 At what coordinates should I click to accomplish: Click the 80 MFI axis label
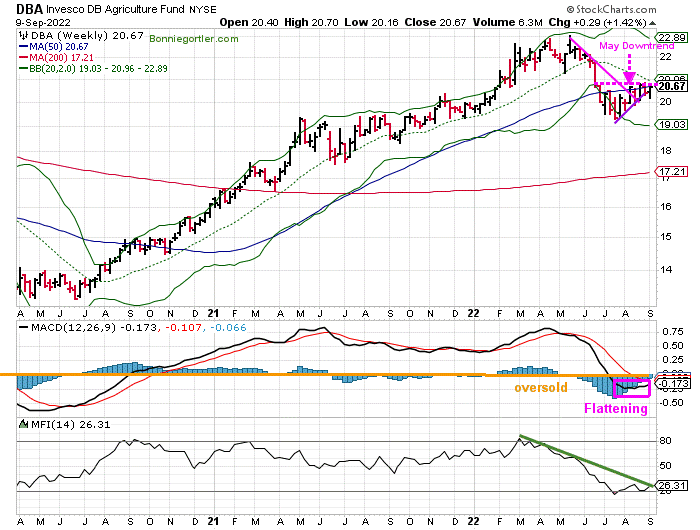pyautogui.click(x=666, y=441)
